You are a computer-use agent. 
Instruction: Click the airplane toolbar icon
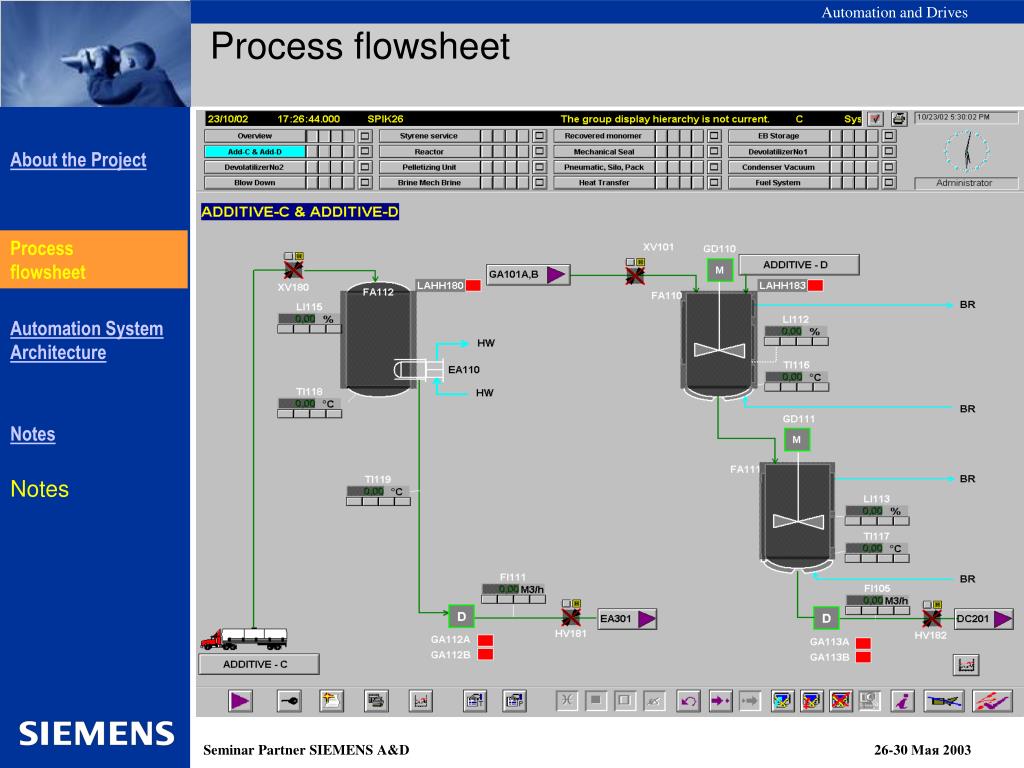point(944,701)
